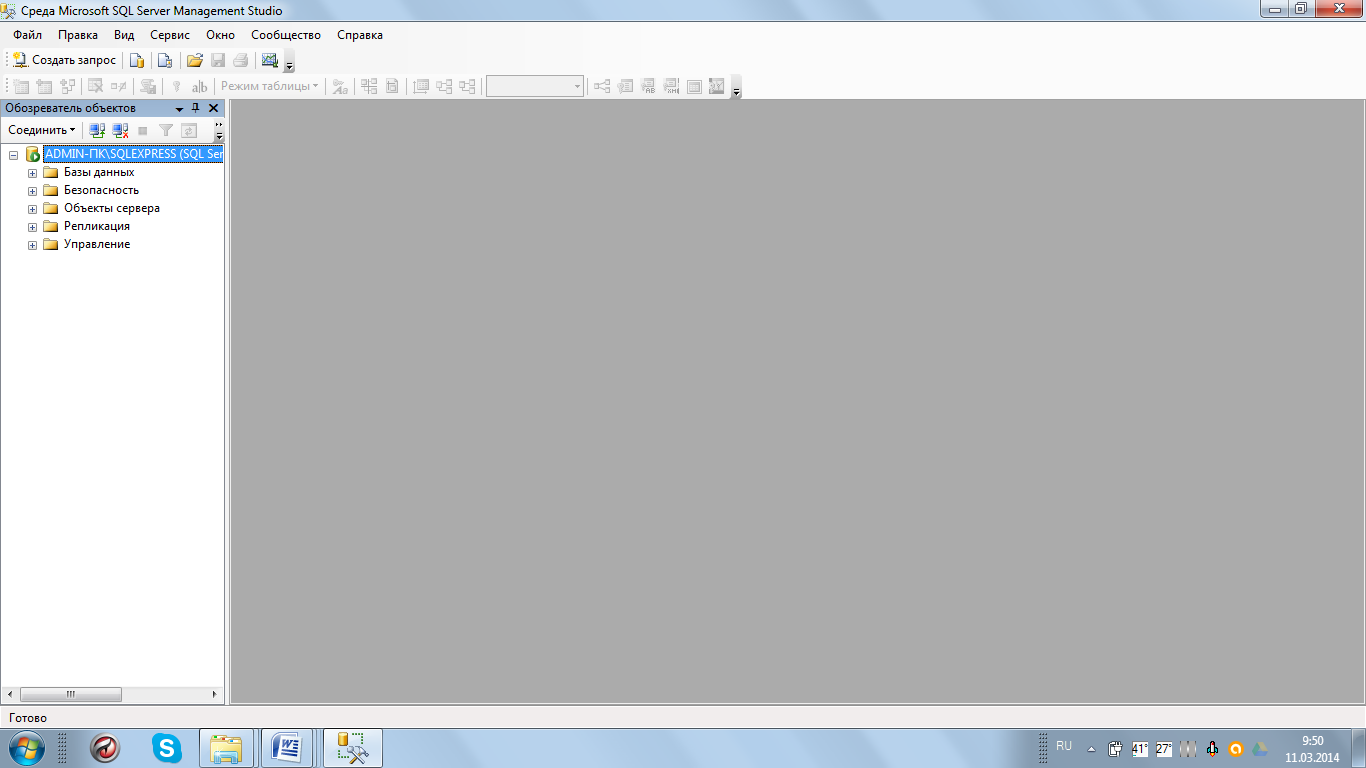The image size is (1366, 768).
Task: Open the Соединить dropdown in Object Explorer
Action: 41,130
